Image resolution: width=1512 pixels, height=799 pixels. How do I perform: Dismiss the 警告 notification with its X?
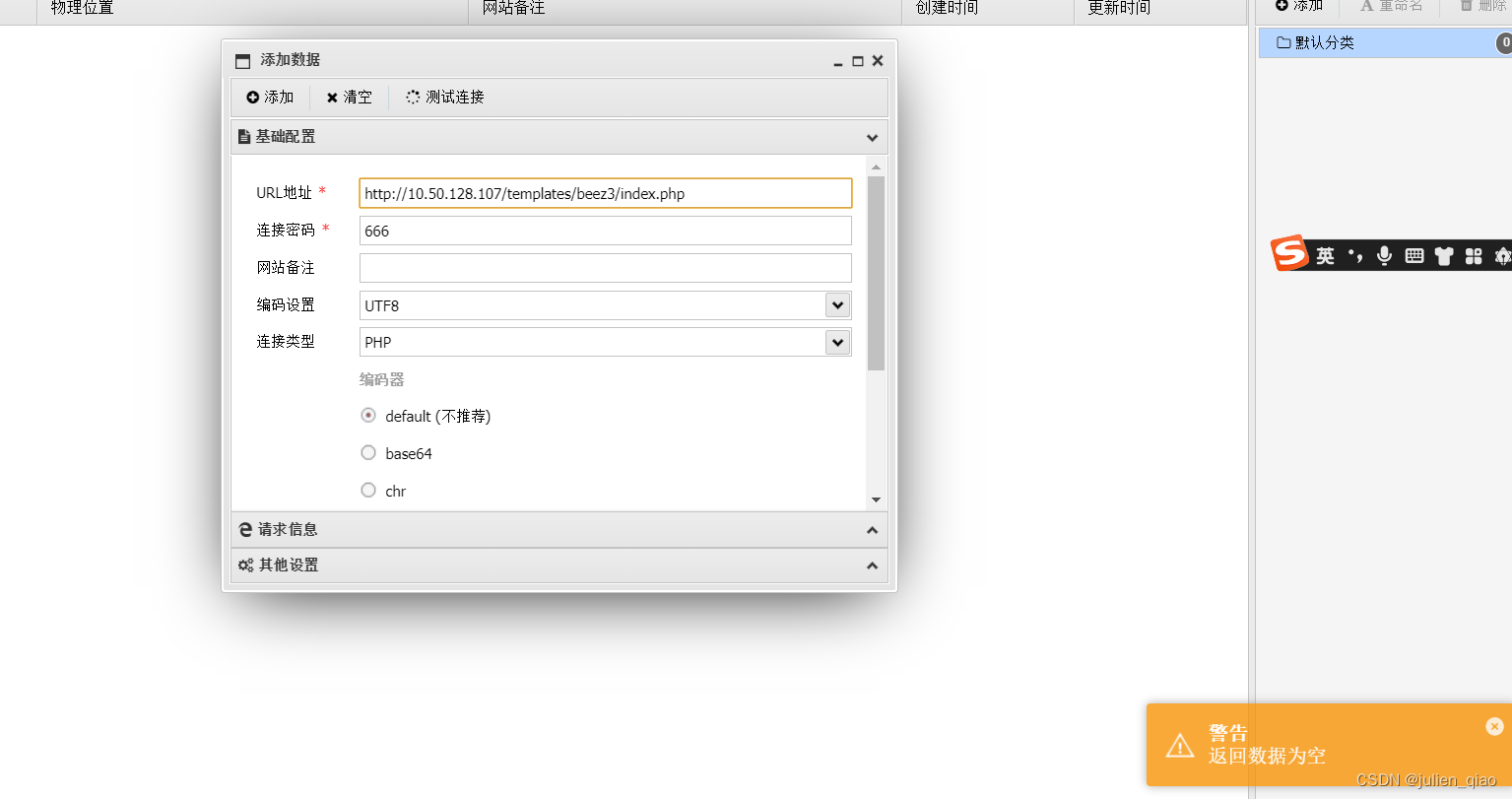click(x=1494, y=726)
